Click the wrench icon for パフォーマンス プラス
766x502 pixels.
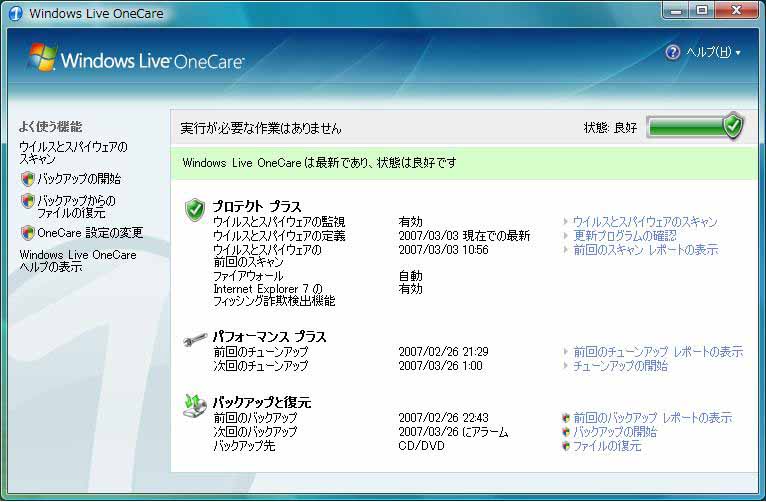pyautogui.click(x=195, y=339)
